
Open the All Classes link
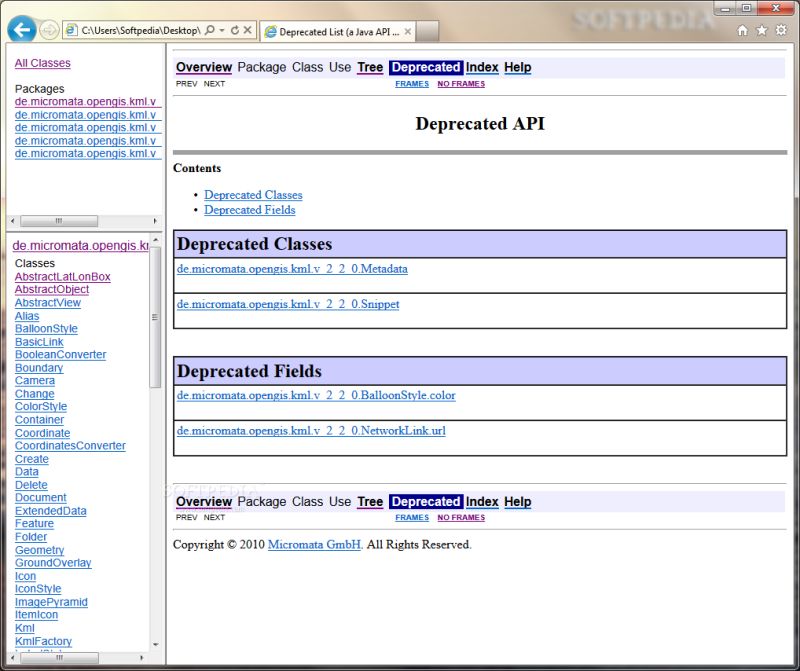tap(42, 63)
